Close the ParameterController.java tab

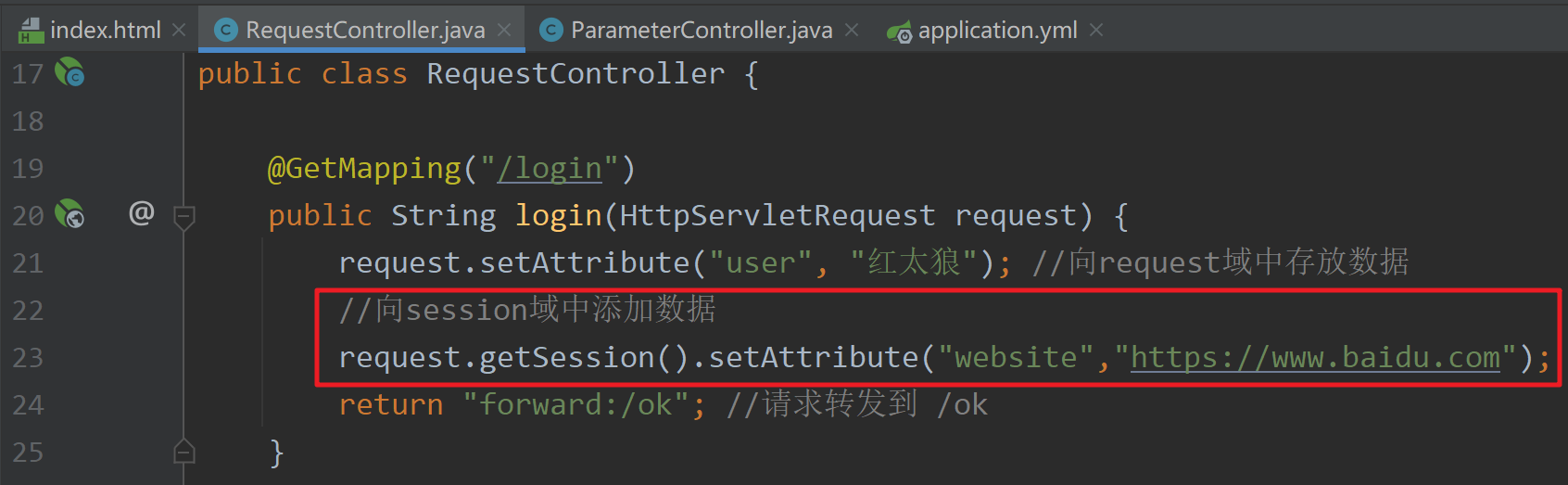(x=852, y=31)
